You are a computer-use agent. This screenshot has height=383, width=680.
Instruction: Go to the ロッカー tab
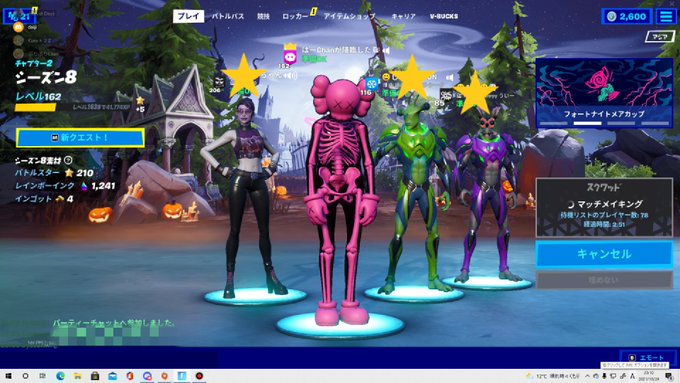click(295, 16)
